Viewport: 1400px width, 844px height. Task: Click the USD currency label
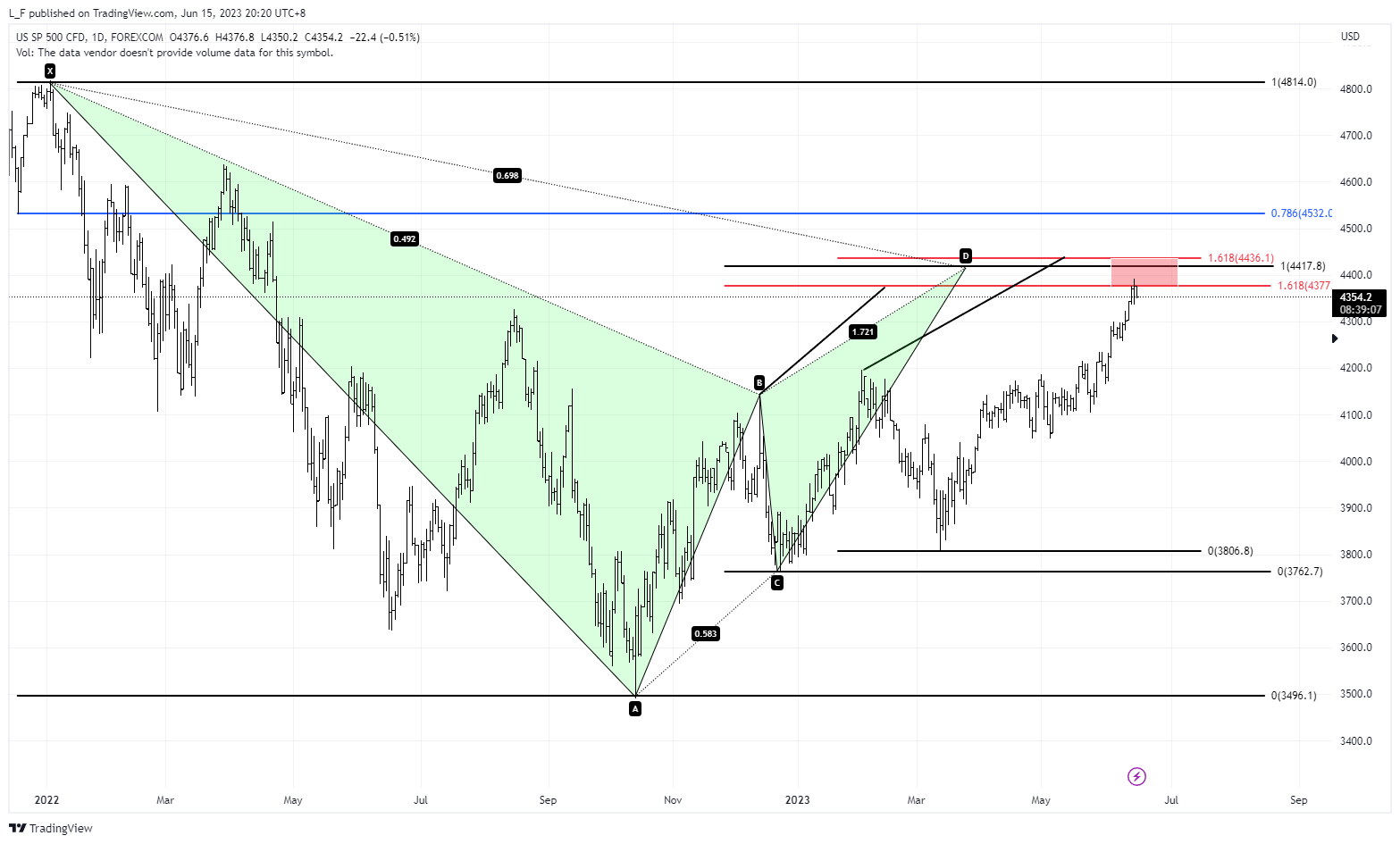pos(1350,37)
